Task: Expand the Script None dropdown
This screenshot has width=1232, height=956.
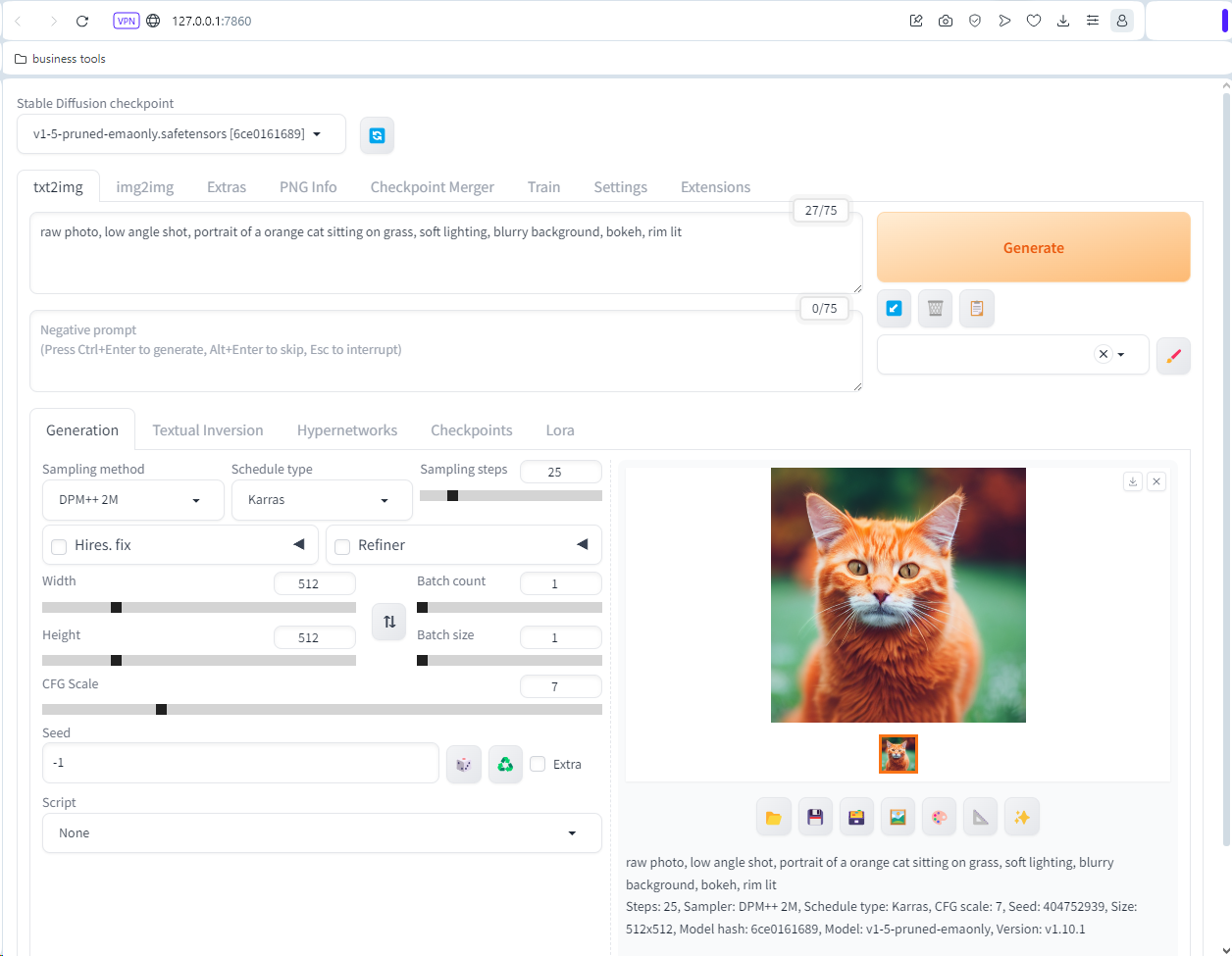Action: (322, 833)
